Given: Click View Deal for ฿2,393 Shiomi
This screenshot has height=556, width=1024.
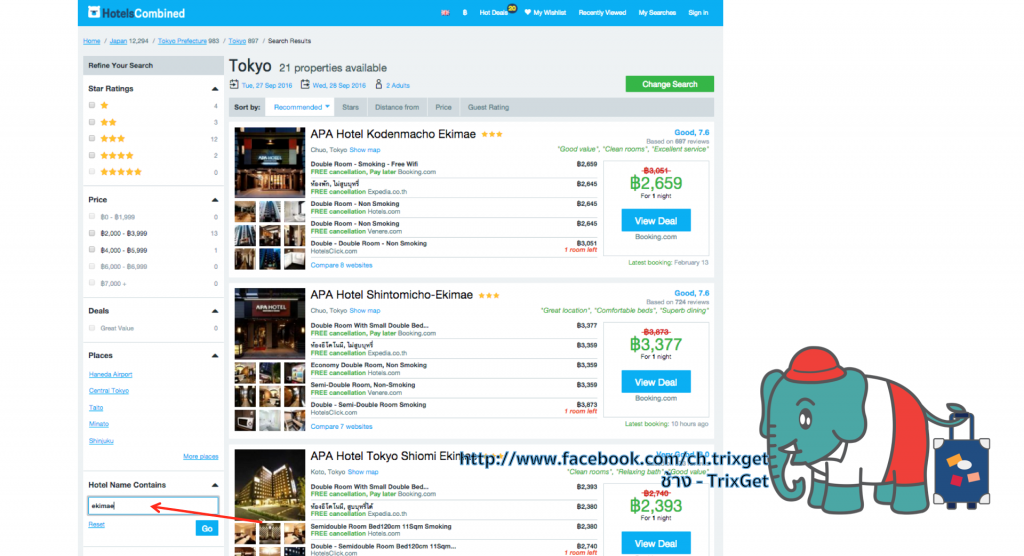Looking at the screenshot, I should (656, 544).
